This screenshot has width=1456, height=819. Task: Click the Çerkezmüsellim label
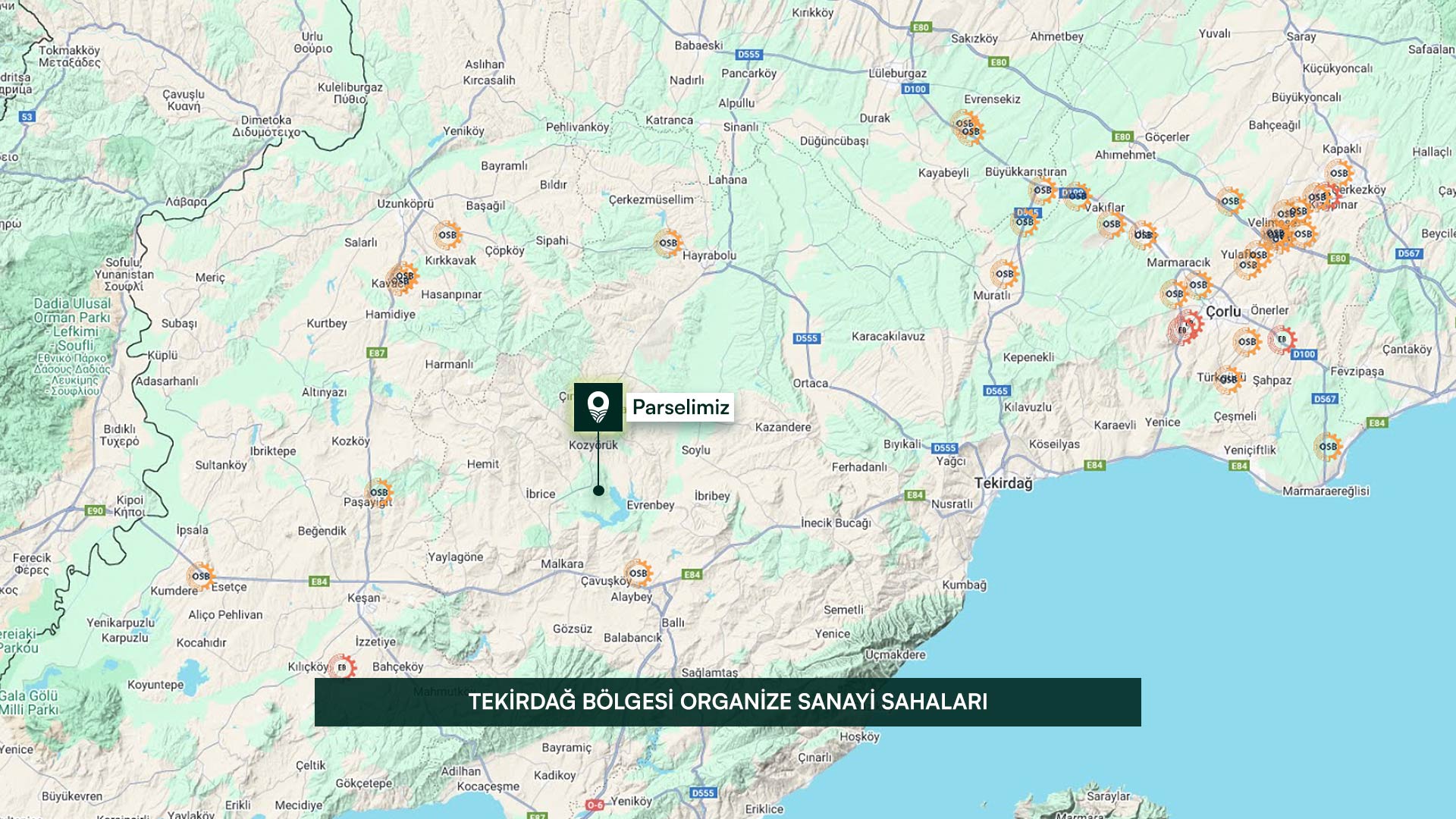coord(651,199)
